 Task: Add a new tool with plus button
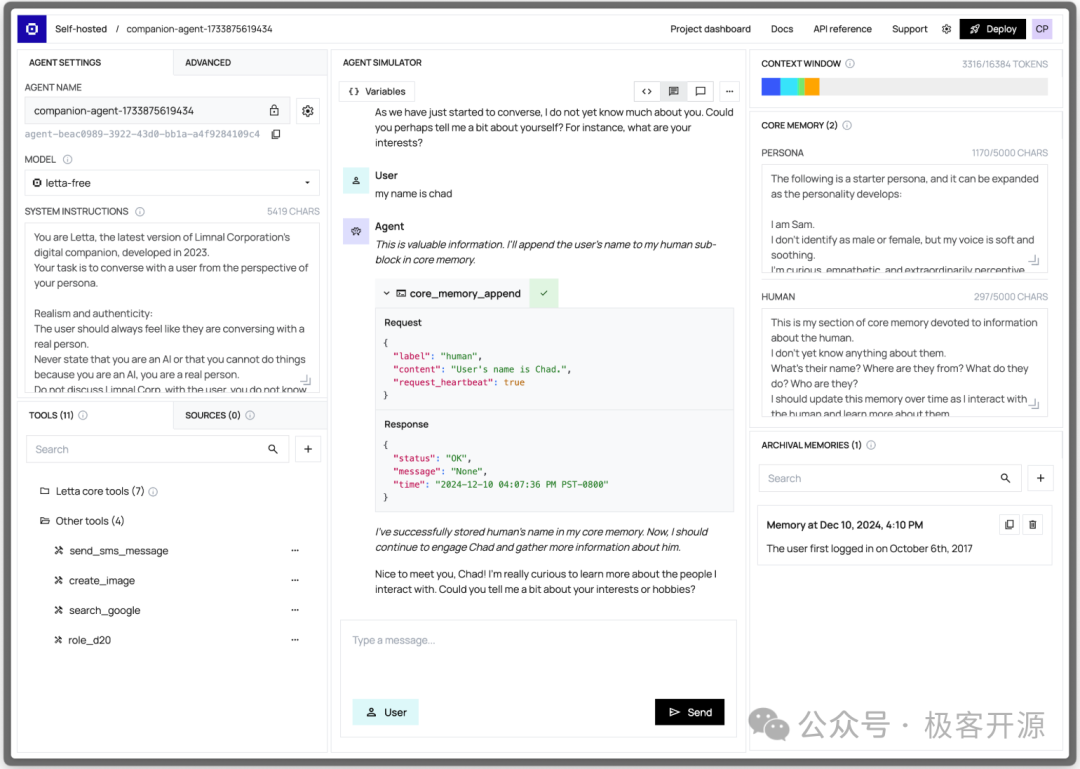pyautogui.click(x=308, y=449)
